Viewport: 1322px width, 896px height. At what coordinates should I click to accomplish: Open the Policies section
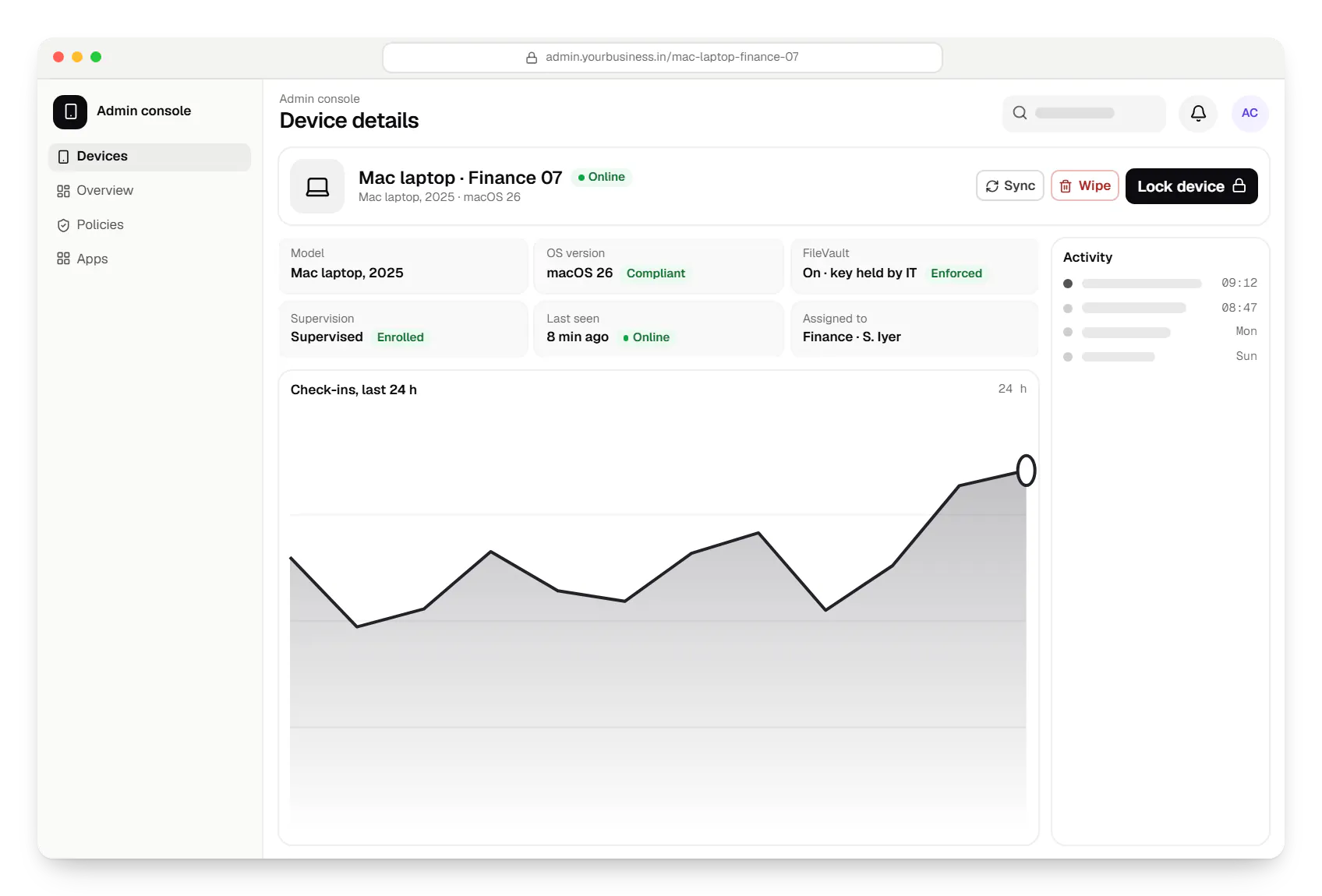pos(150,225)
